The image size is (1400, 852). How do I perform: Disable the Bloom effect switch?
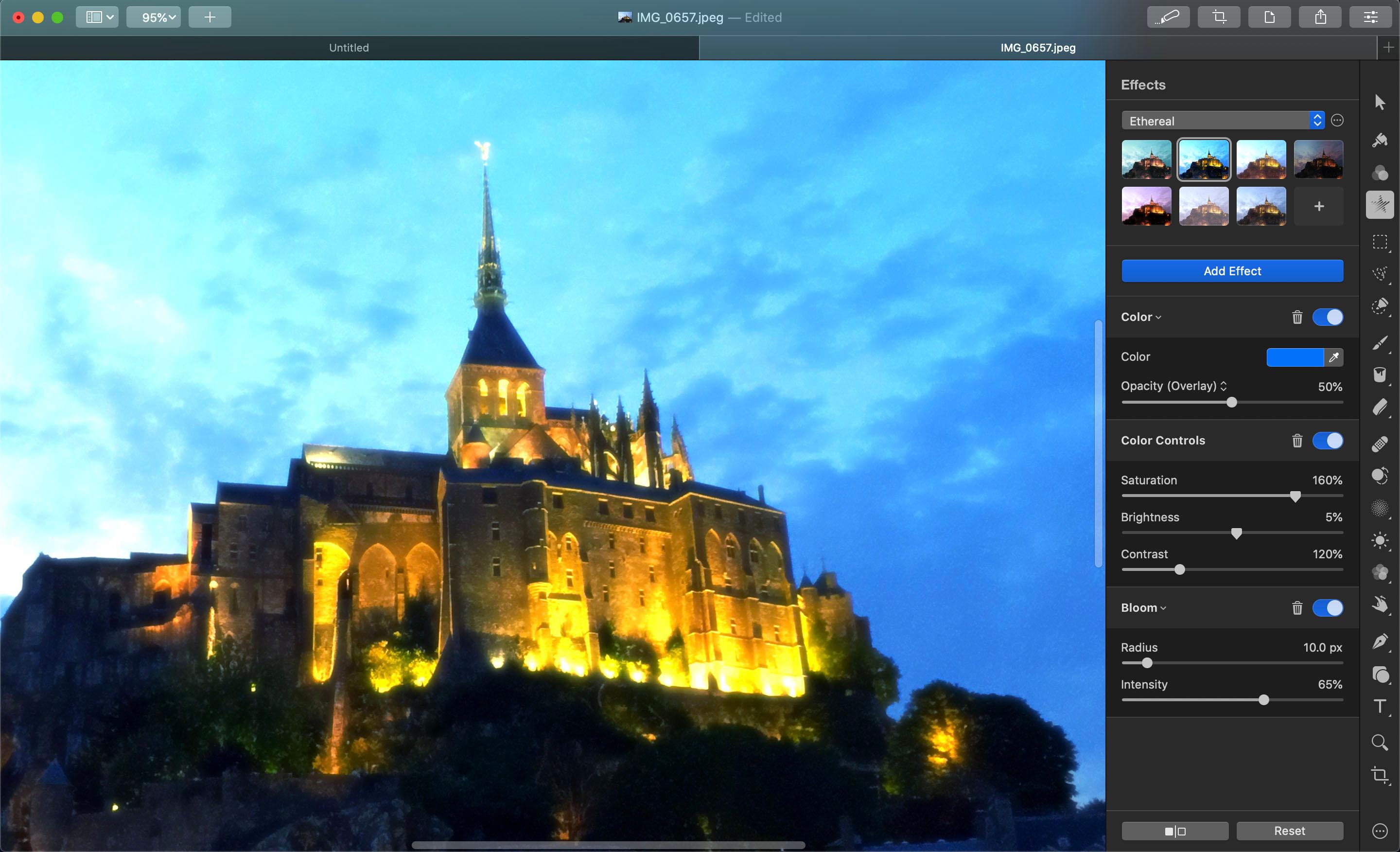click(1328, 608)
